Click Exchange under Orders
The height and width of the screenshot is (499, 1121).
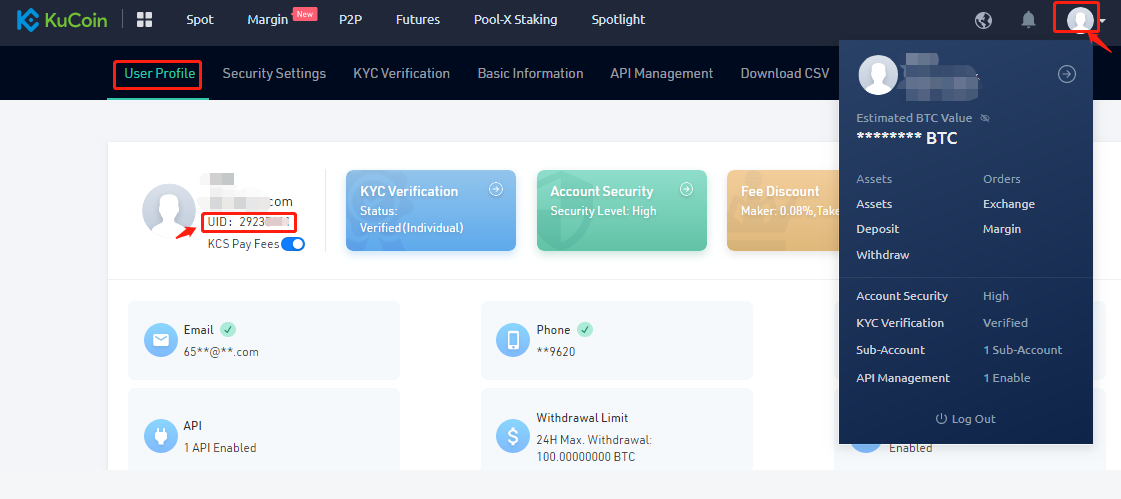[1009, 204]
